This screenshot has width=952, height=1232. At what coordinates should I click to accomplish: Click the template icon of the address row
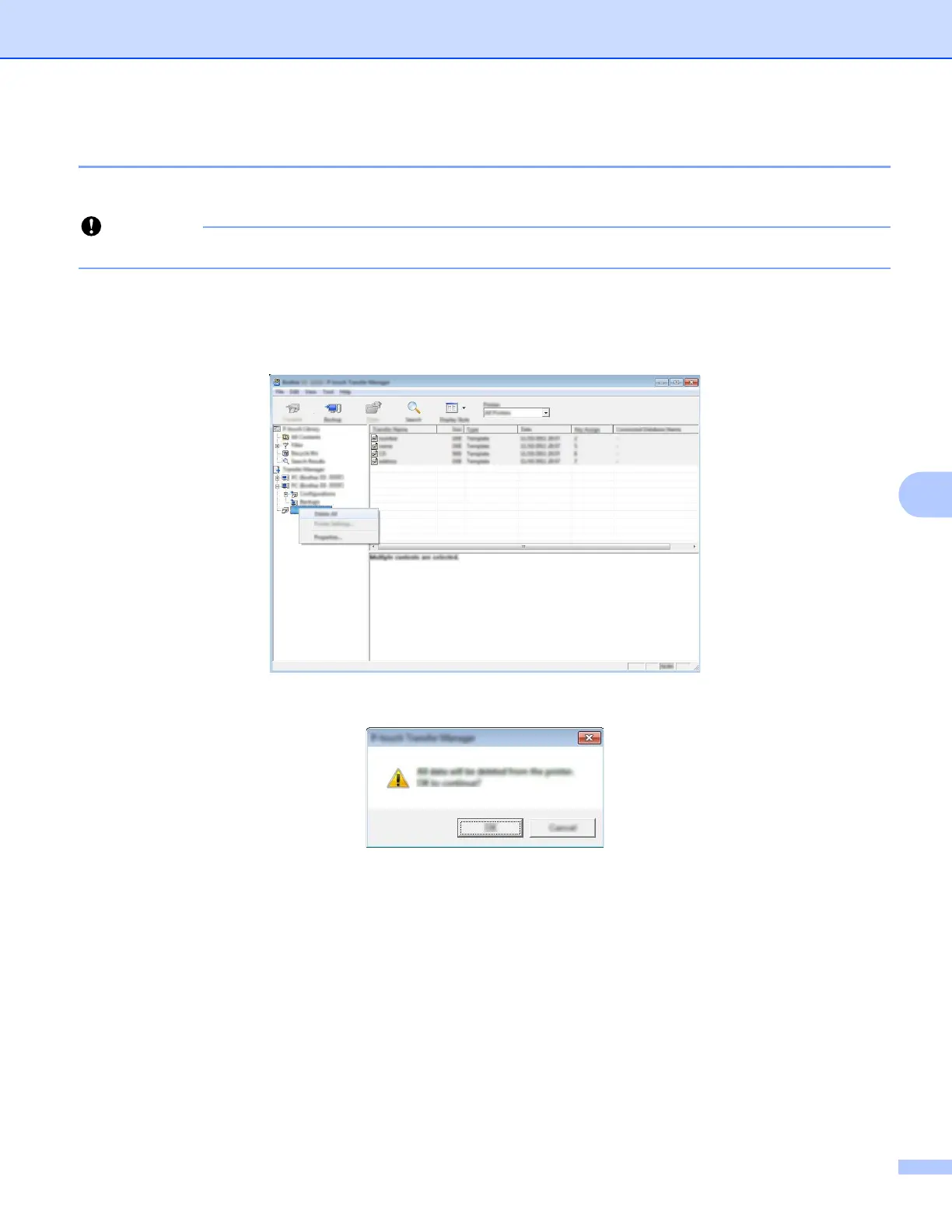click(x=374, y=461)
